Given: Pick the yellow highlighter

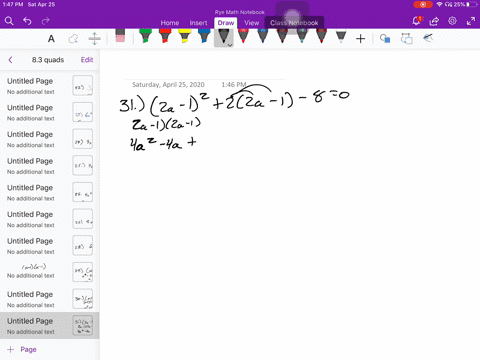Looking at the screenshot, I should pos(184,36).
